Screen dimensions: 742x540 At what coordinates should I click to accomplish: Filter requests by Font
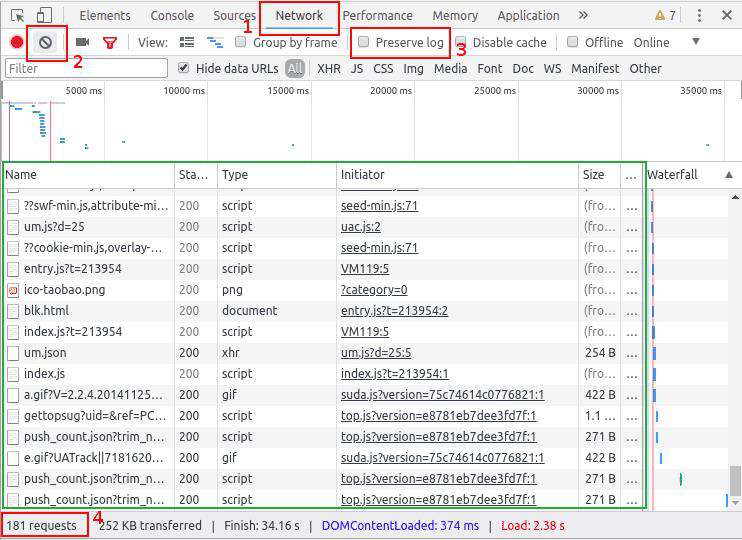pos(489,69)
